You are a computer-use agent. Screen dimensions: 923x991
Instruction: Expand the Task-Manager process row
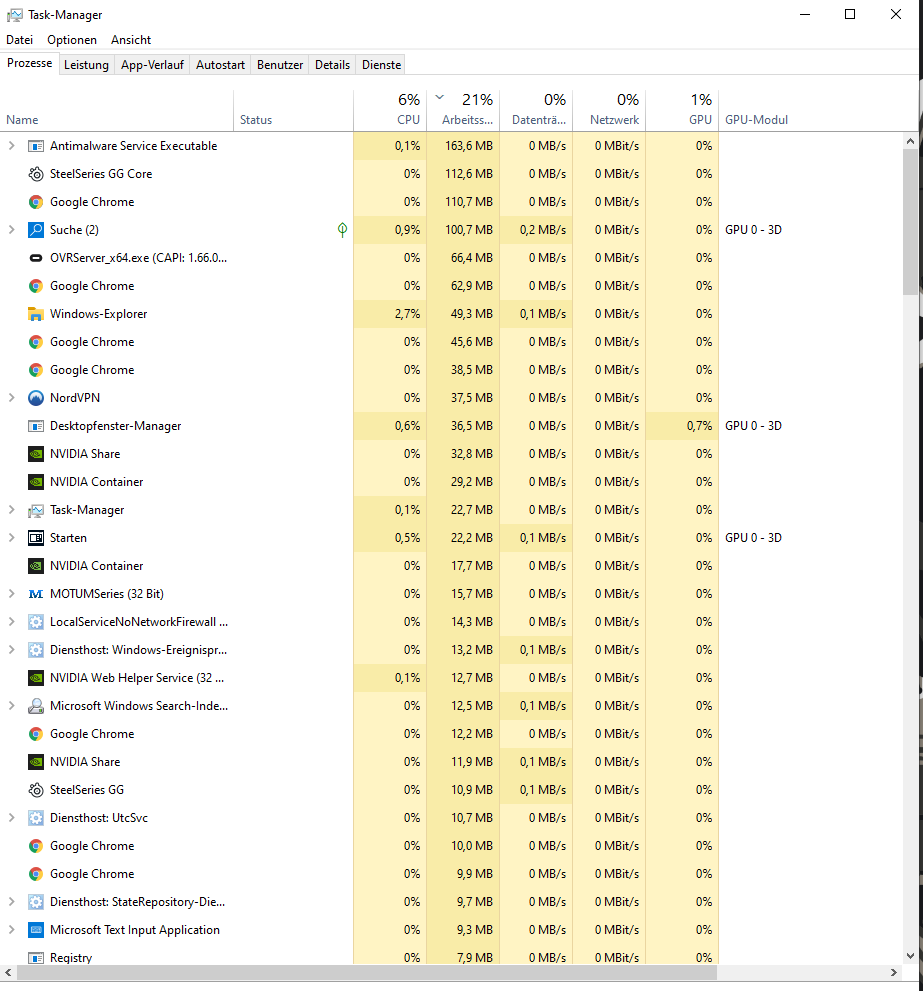point(11,510)
